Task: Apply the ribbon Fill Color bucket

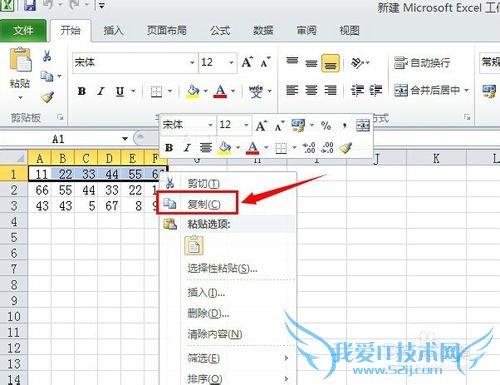Action: [x=193, y=91]
